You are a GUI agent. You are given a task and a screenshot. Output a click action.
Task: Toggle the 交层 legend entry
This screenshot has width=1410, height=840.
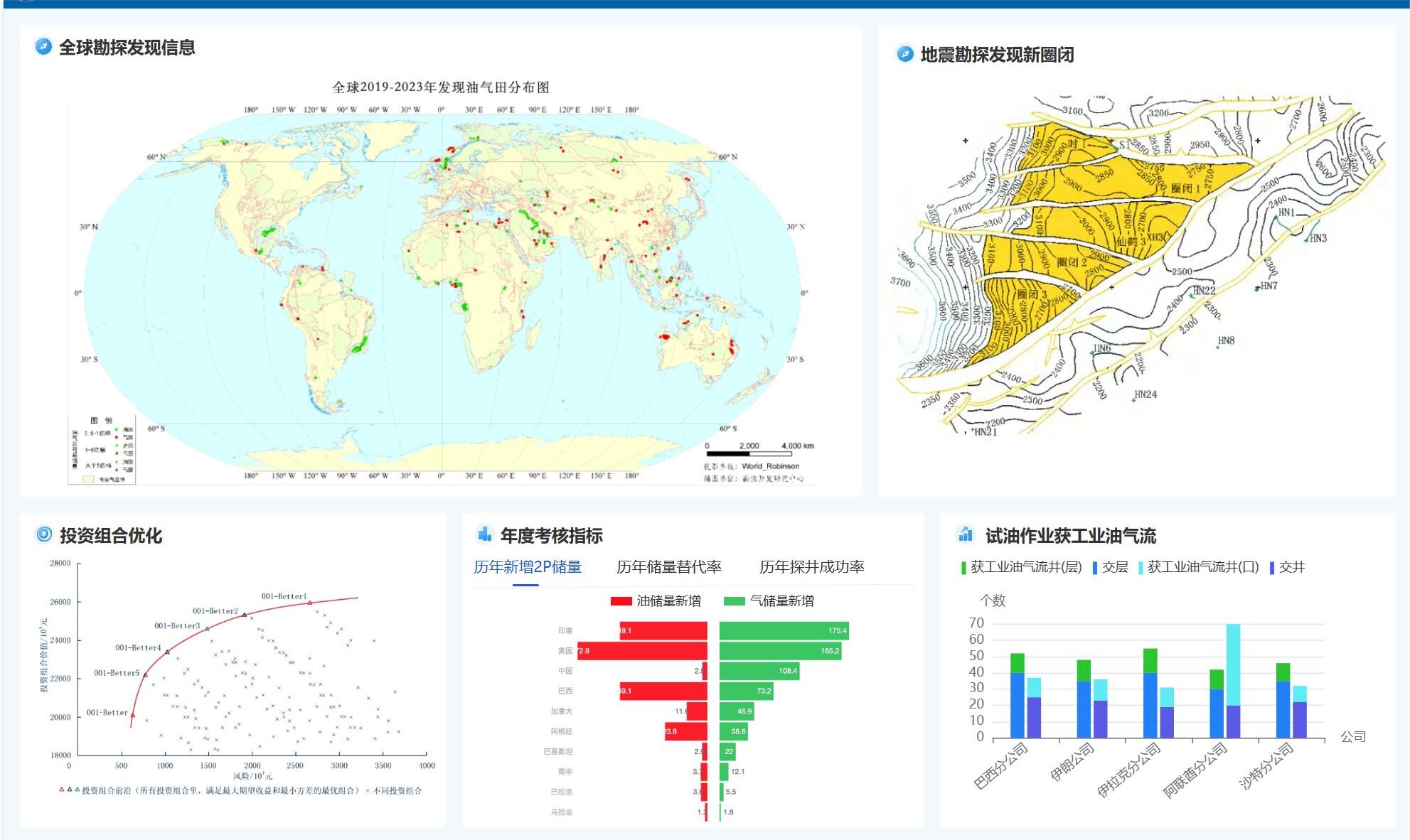[x=1111, y=567]
